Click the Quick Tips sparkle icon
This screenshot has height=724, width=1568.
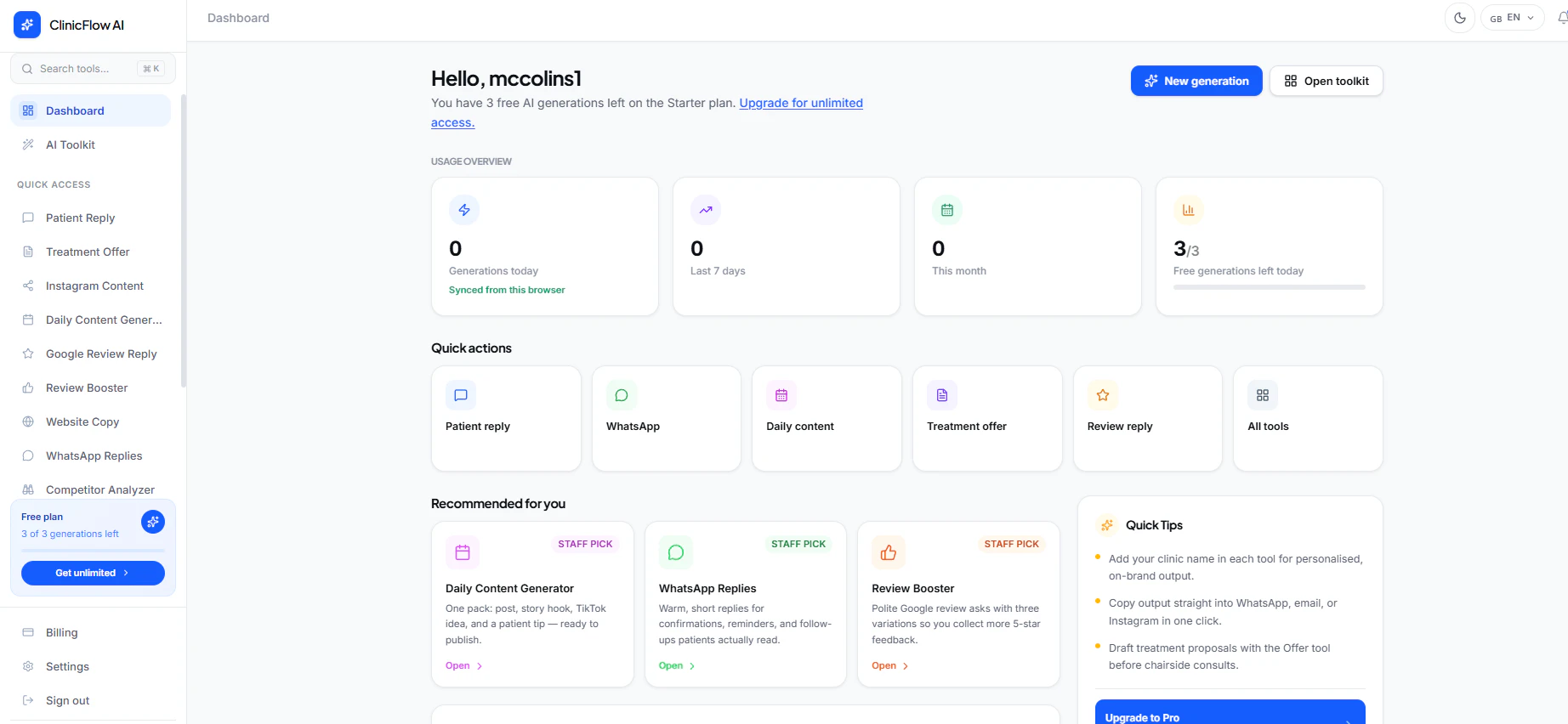1107,525
